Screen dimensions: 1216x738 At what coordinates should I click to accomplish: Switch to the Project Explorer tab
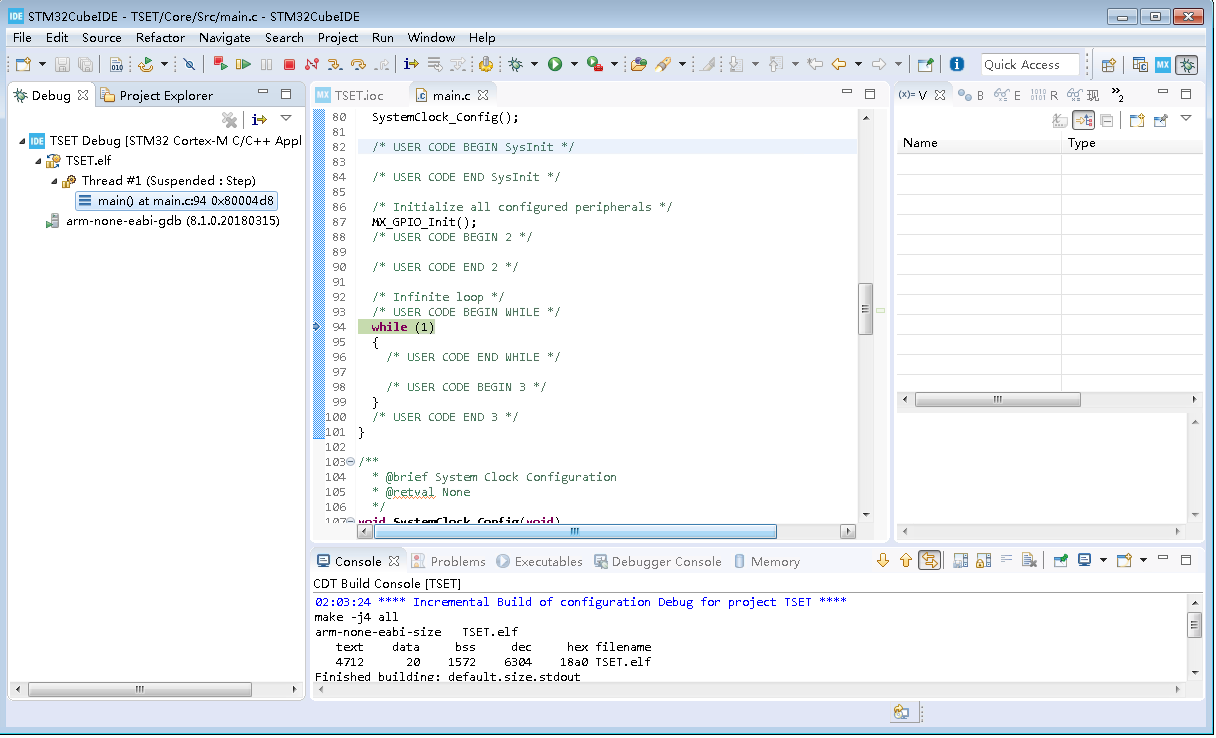[156, 95]
